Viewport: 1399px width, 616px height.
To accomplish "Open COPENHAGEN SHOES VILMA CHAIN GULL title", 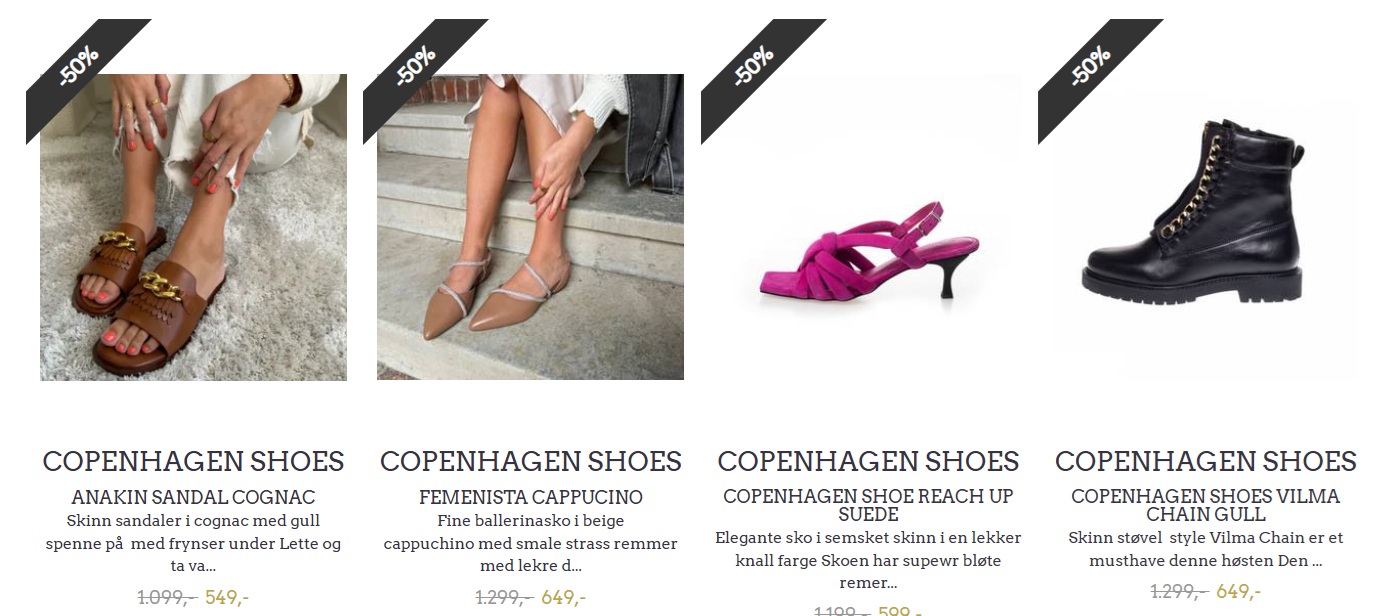I will pyautogui.click(x=1205, y=505).
